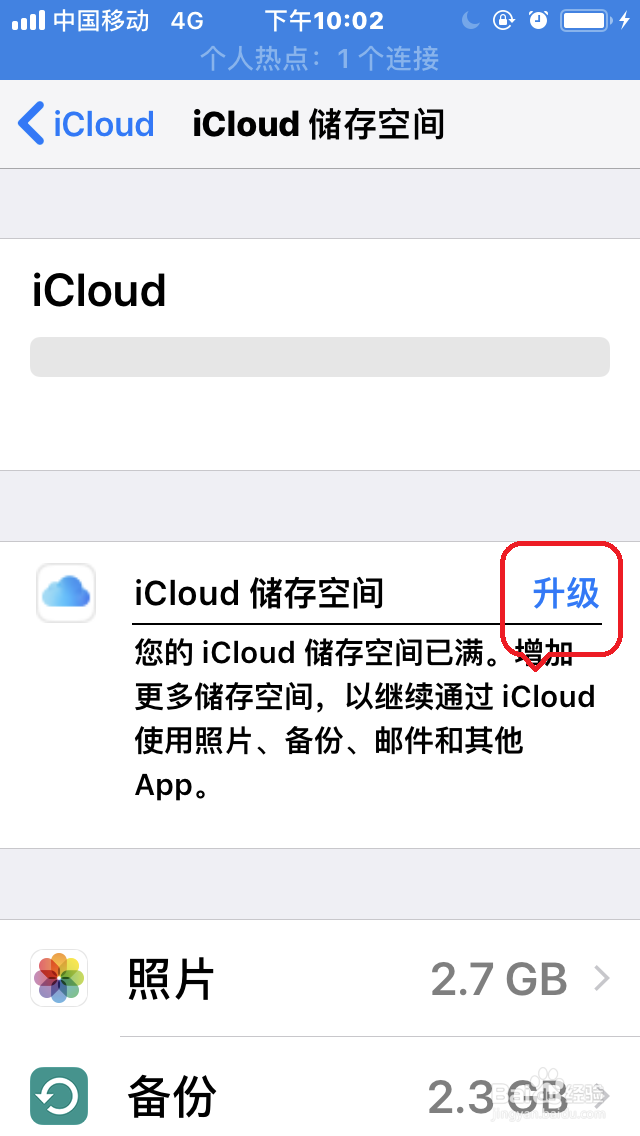640x1136 pixels.
Task: Tap the rotation lock status icon
Action: tap(503, 20)
